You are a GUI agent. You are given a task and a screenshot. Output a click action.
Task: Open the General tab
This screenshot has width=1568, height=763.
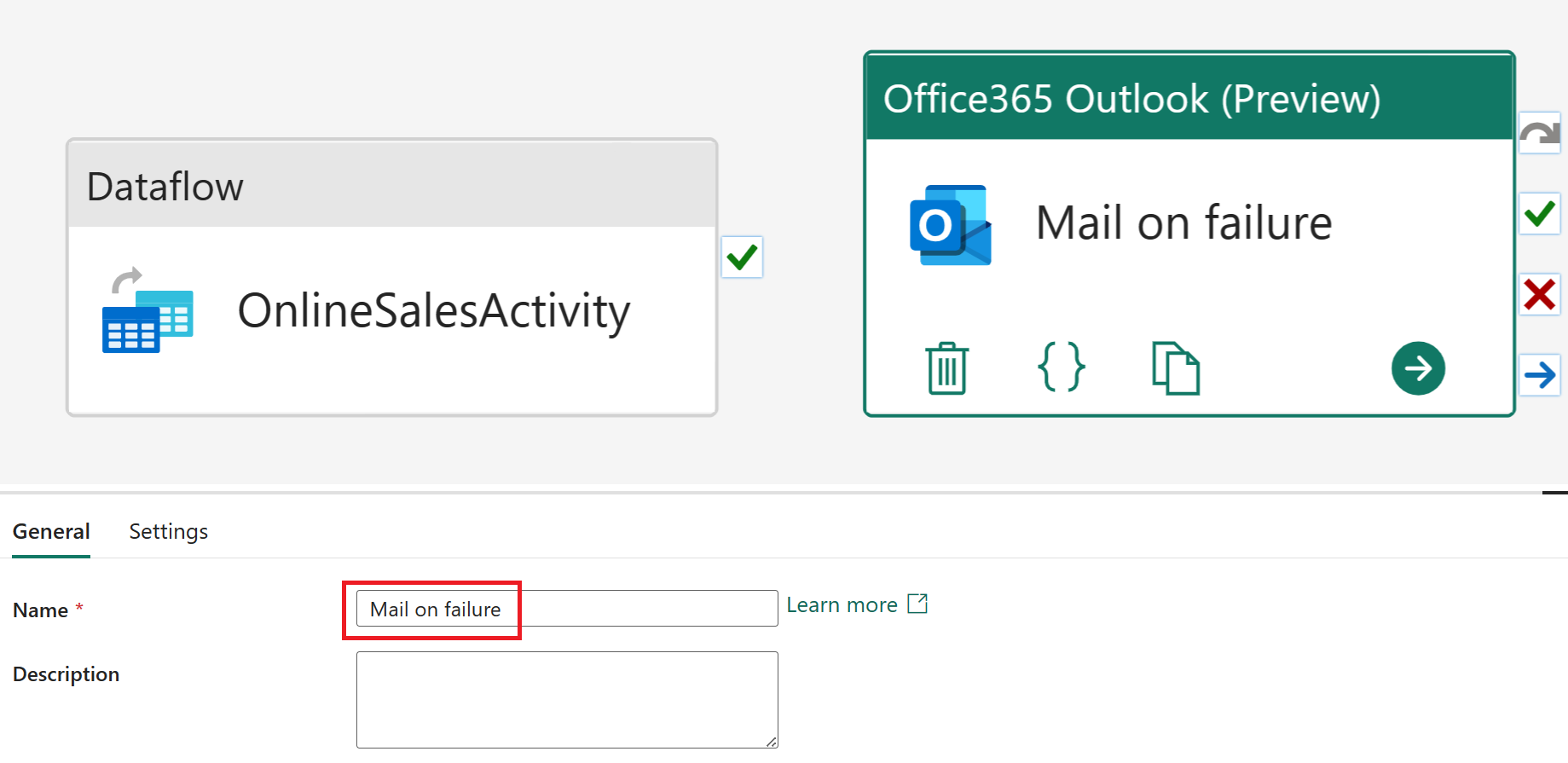pos(51,532)
